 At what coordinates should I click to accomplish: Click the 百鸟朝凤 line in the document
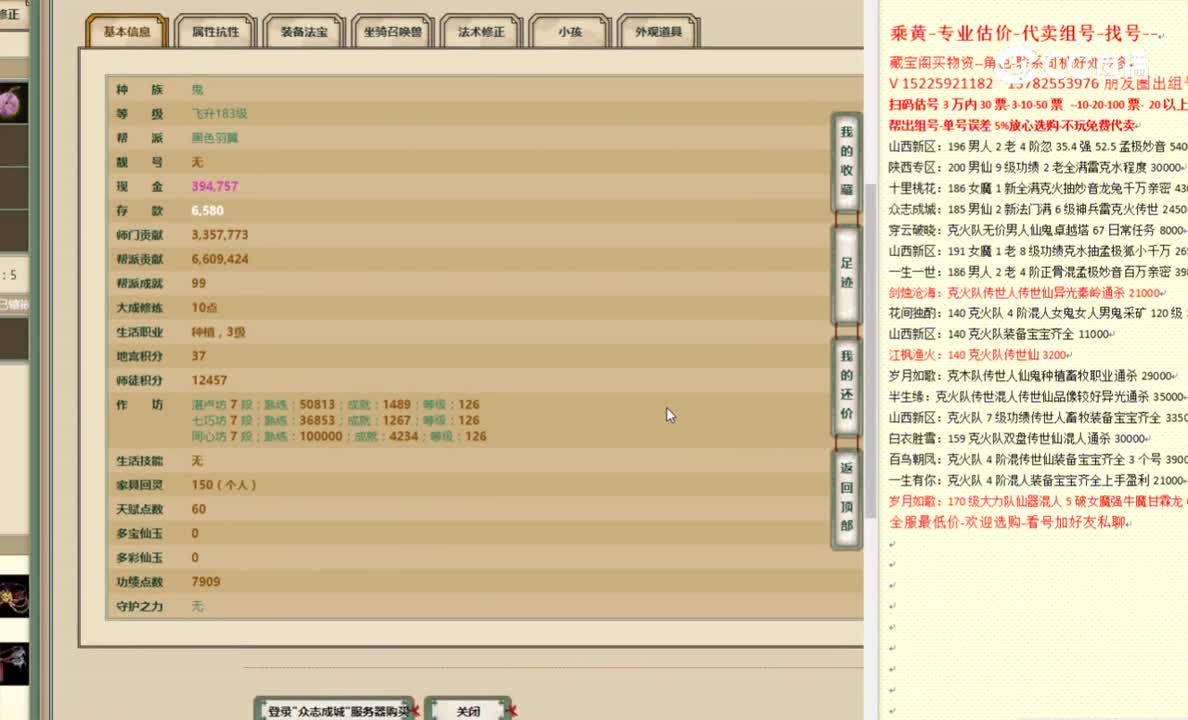tap(1038, 459)
